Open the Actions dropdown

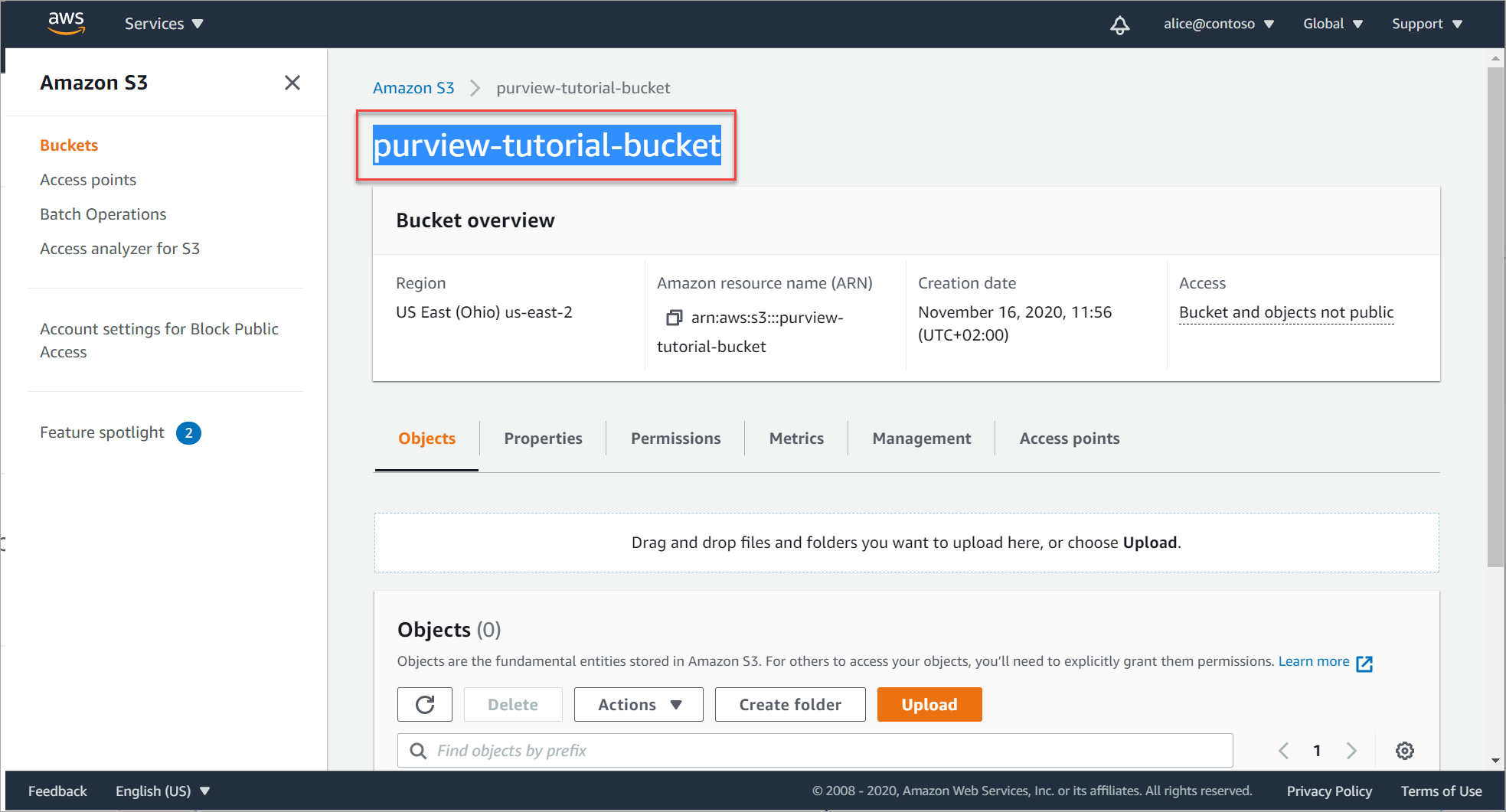[638, 704]
